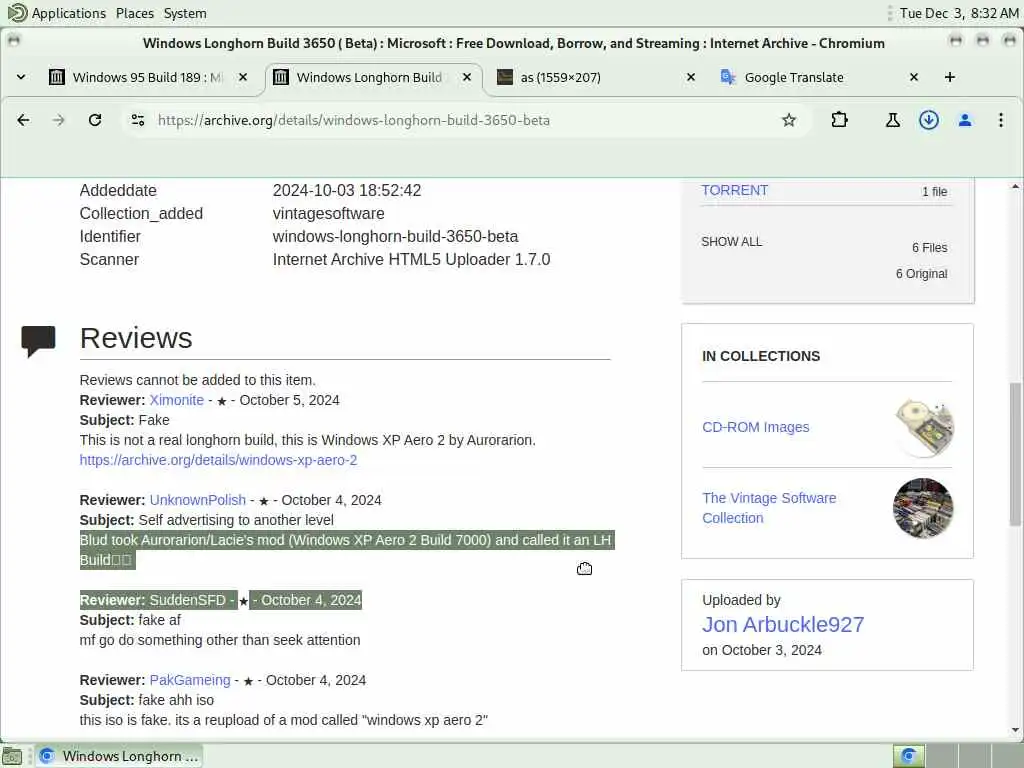The image size is (1024, 768).
Task: Close the Google Translate tab
Action: [x=914, y=77]
